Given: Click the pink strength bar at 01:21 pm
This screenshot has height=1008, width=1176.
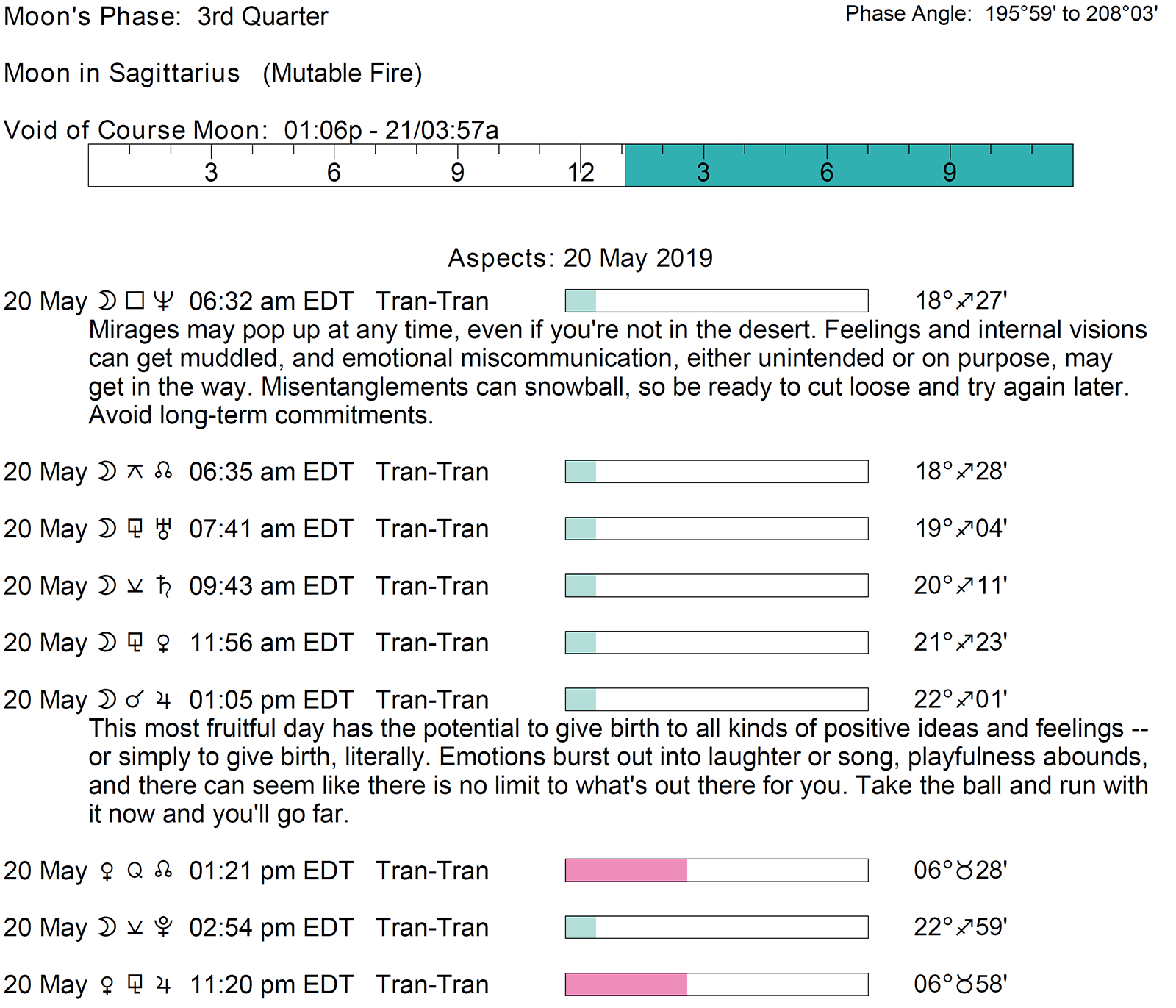Looking at the screenshot, I should point(626,871).
